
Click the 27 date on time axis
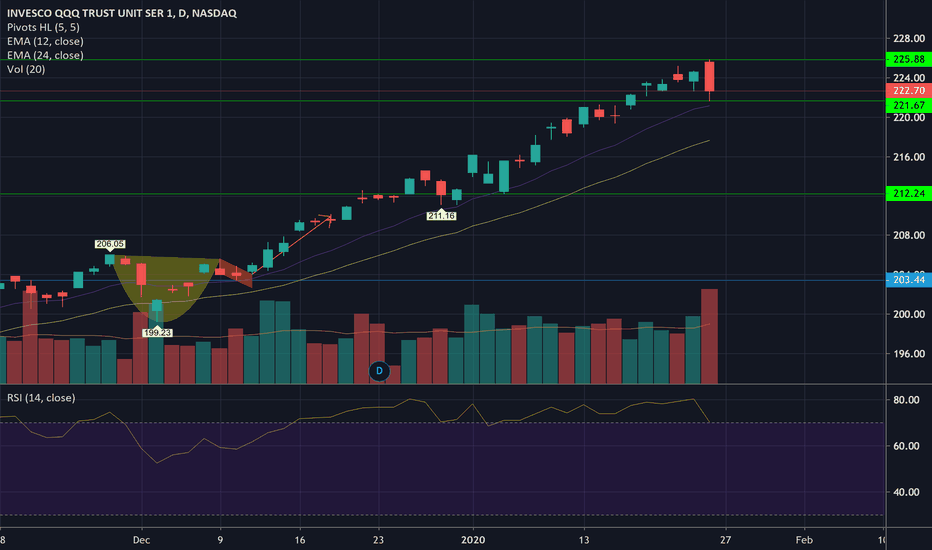(x=725, y=540)
